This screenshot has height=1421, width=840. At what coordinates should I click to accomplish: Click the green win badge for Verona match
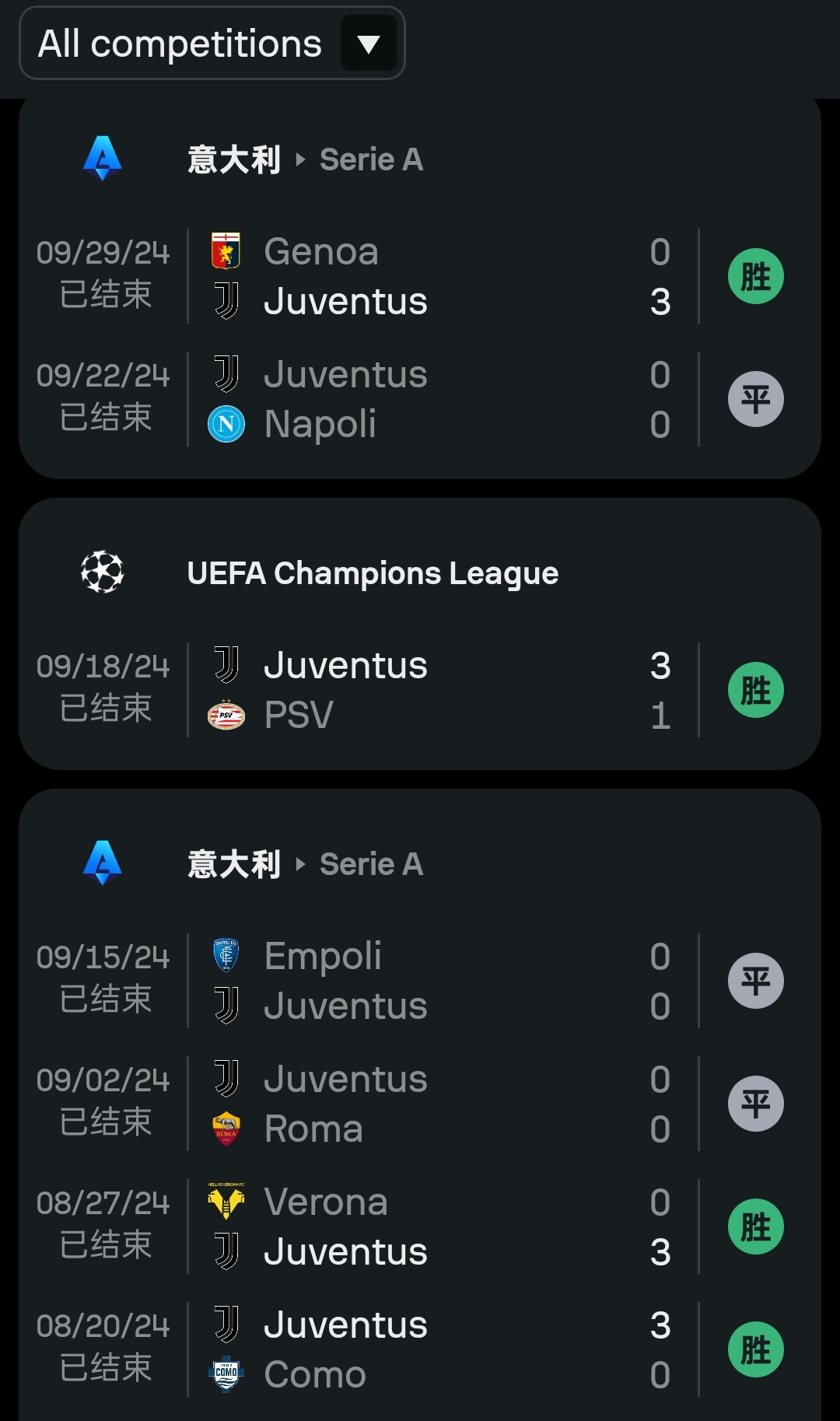755,1227
